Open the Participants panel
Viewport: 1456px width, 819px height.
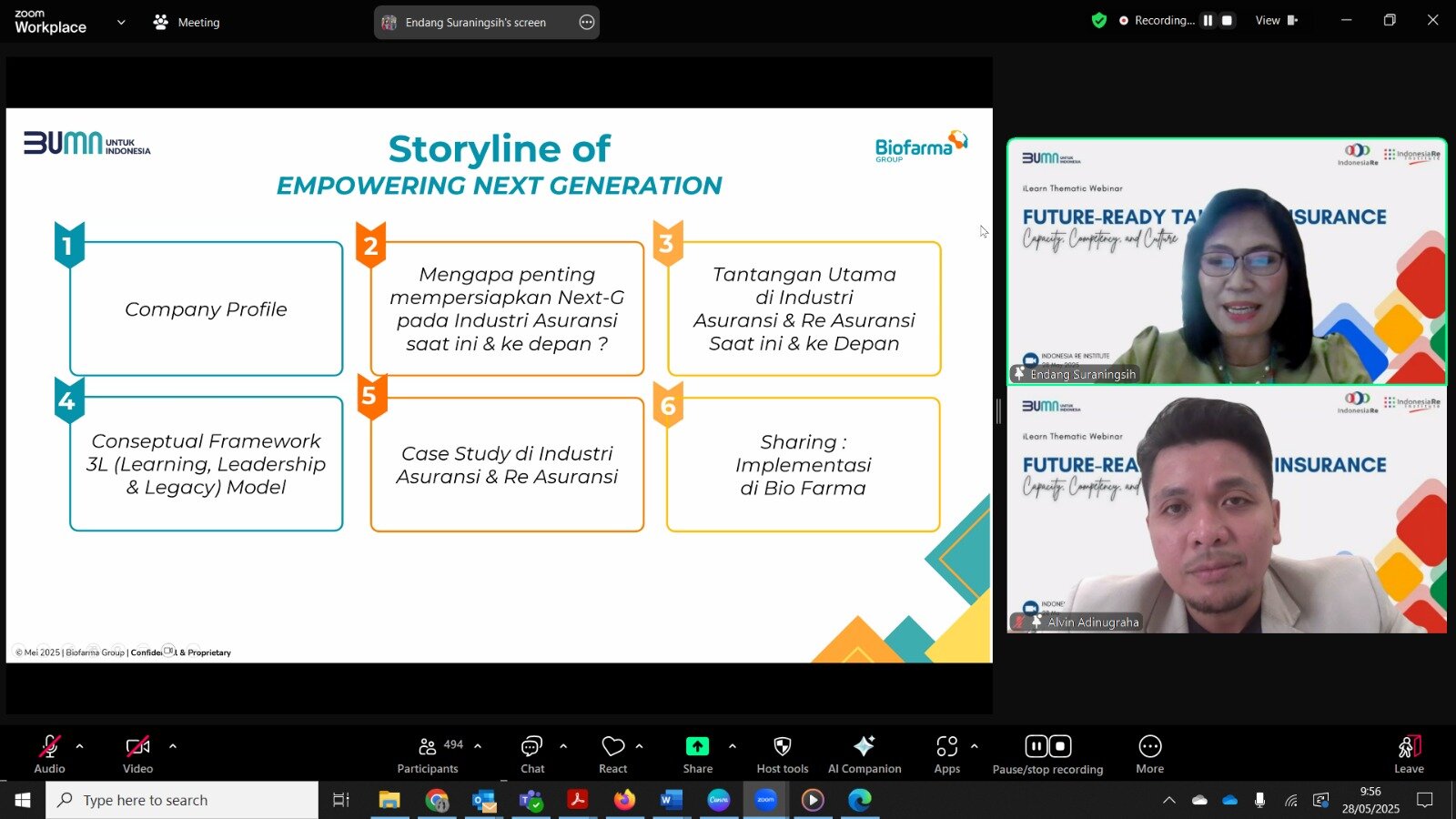(428, 755)
